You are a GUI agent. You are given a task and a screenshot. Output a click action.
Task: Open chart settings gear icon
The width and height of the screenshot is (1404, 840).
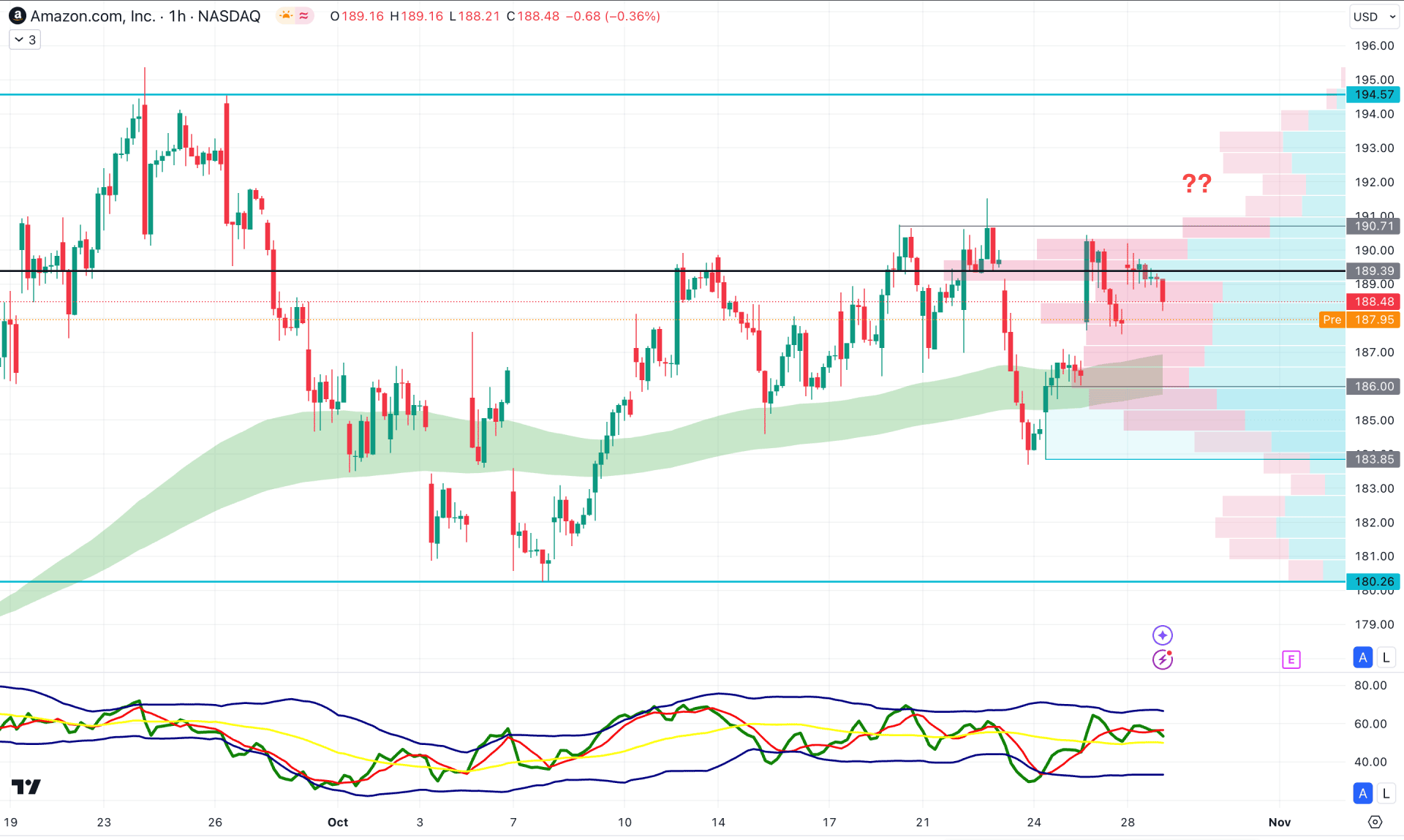1375,822
